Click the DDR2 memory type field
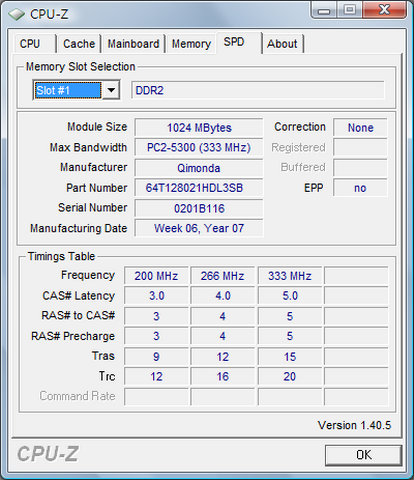The height and width of the screenshot is (480, 414). click(258, 90)
